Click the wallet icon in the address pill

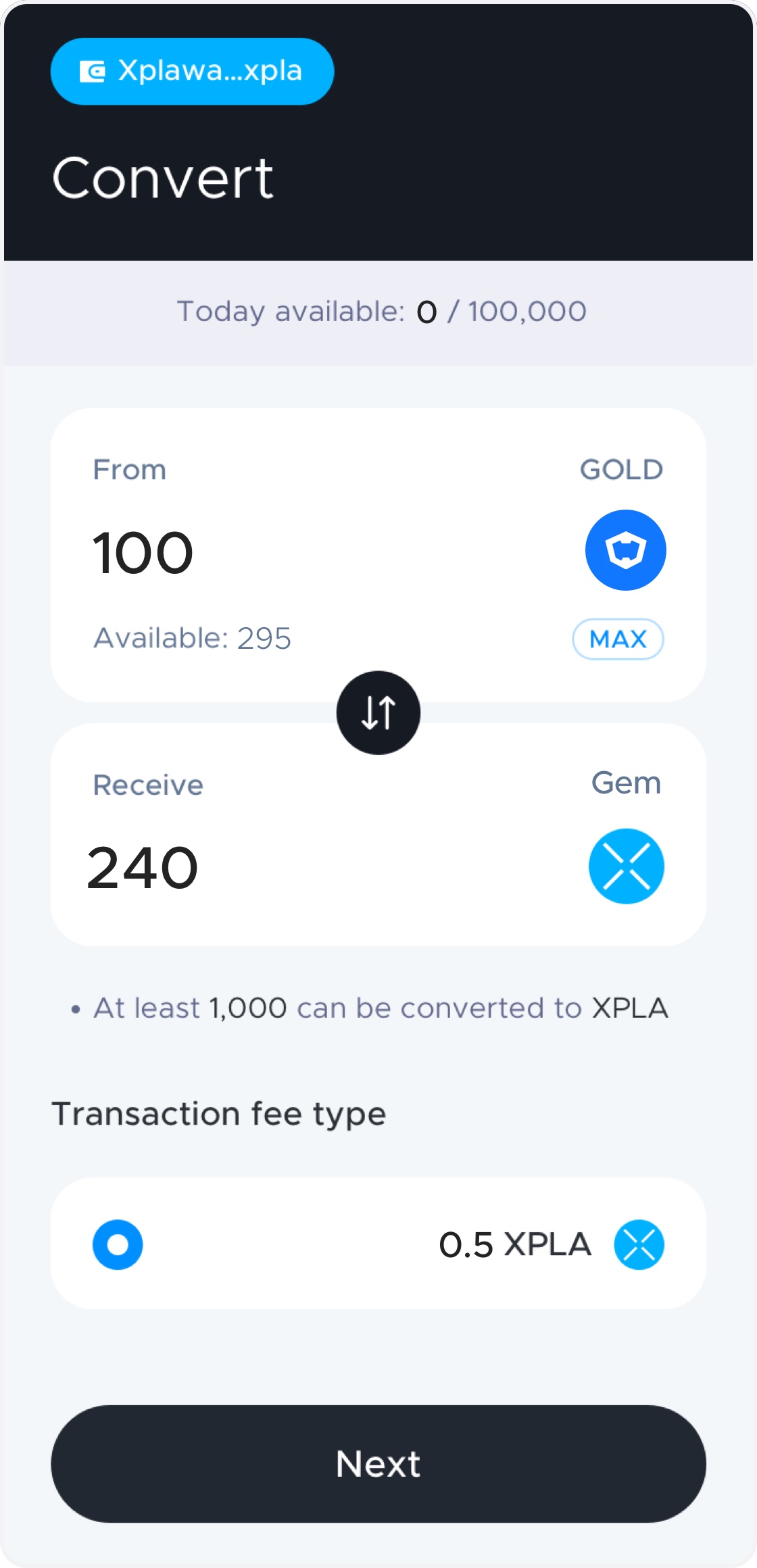coord(93,71)
